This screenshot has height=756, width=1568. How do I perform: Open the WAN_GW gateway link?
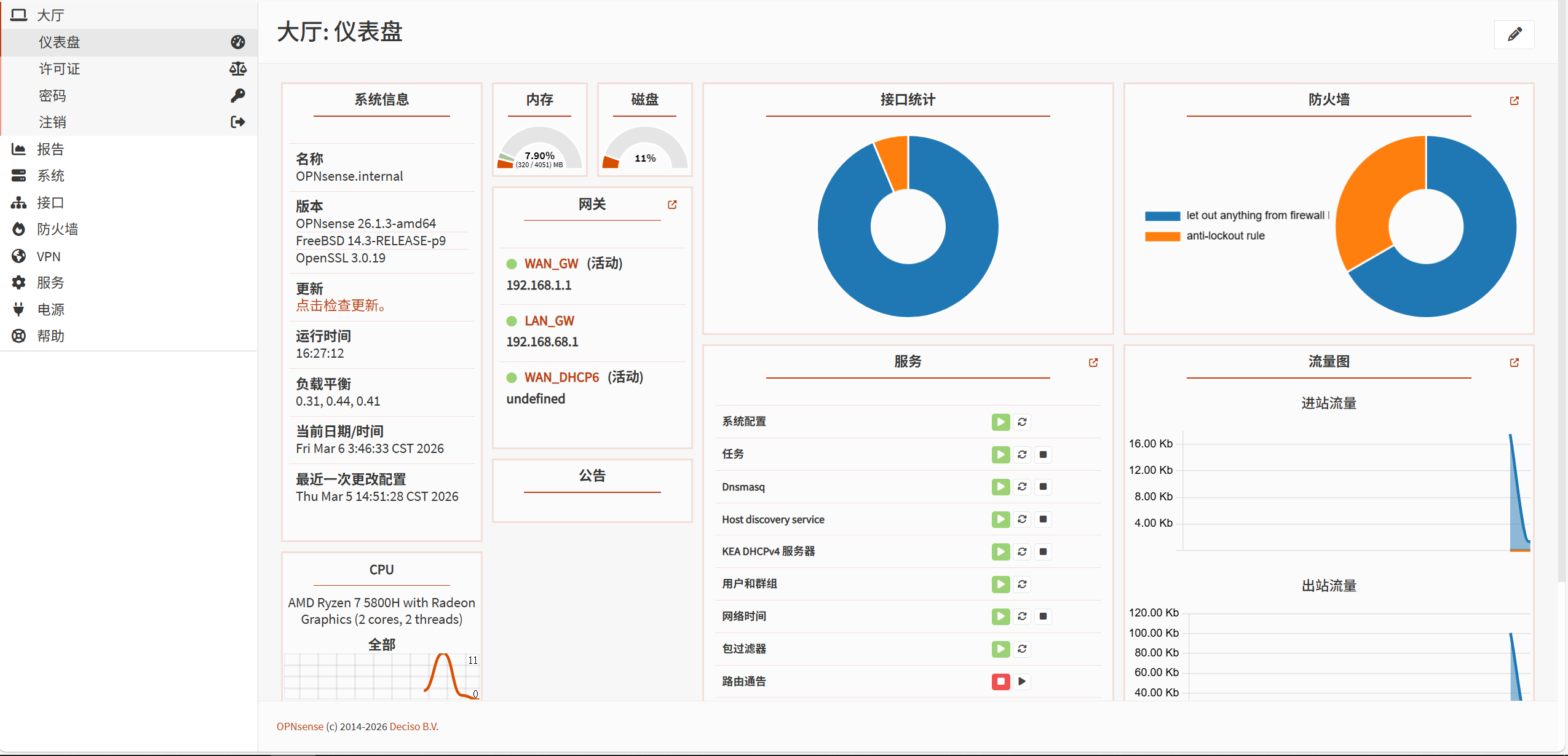tap(550, 264)
